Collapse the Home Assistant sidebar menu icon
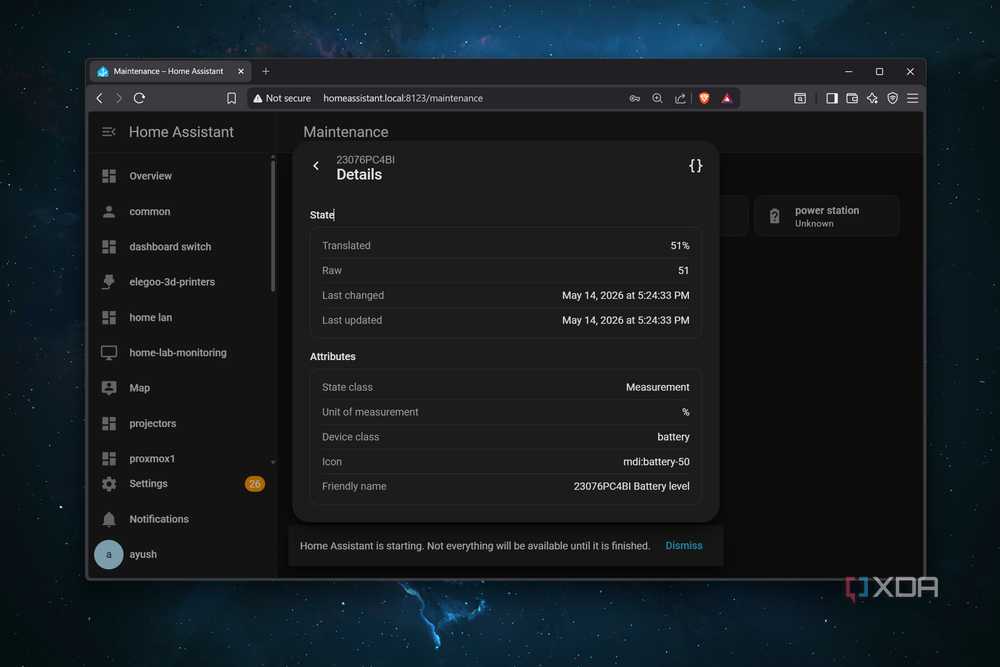The height and width of the screenshot is (667, 1000). tap(108, 132)
